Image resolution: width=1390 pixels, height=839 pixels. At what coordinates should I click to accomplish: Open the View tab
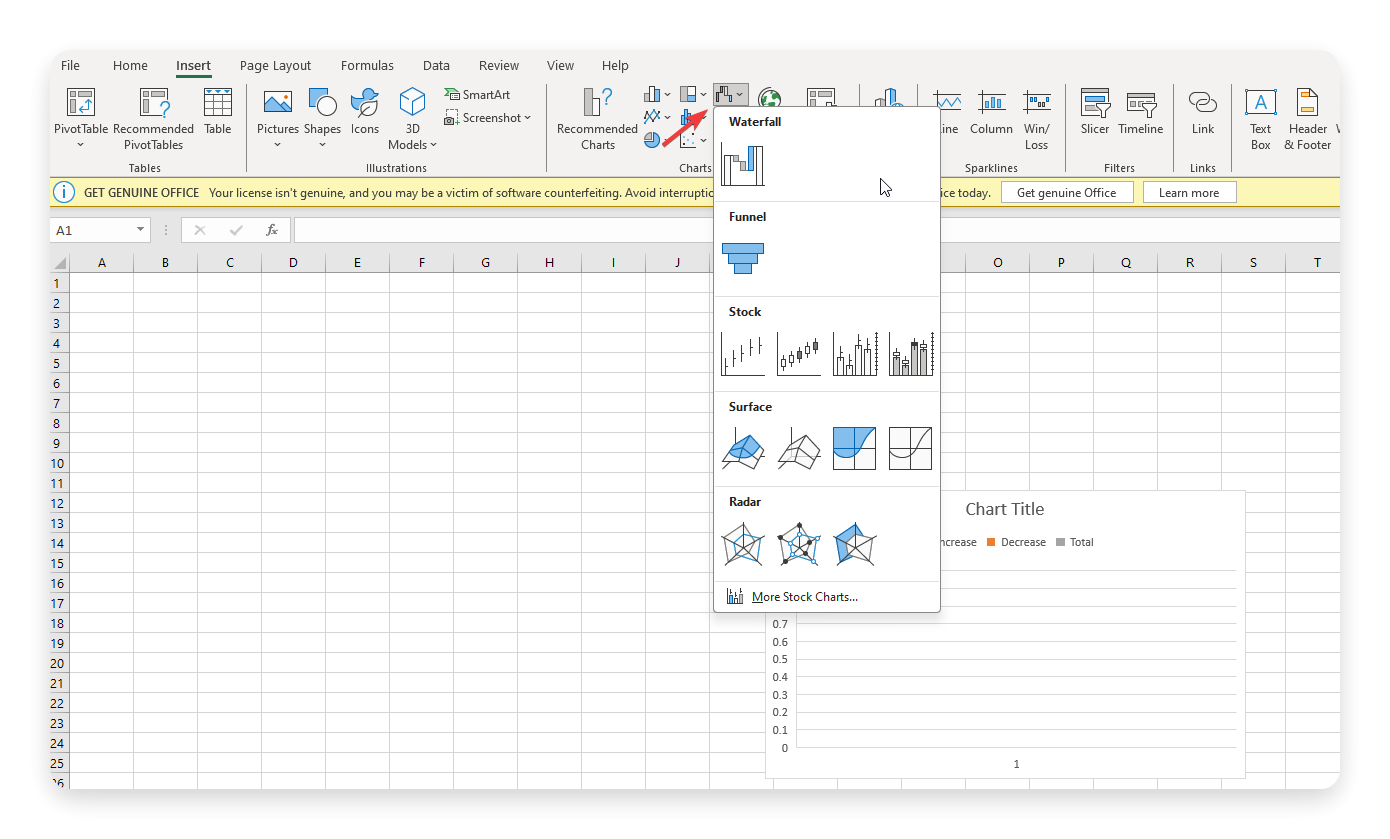pos(560,66)
